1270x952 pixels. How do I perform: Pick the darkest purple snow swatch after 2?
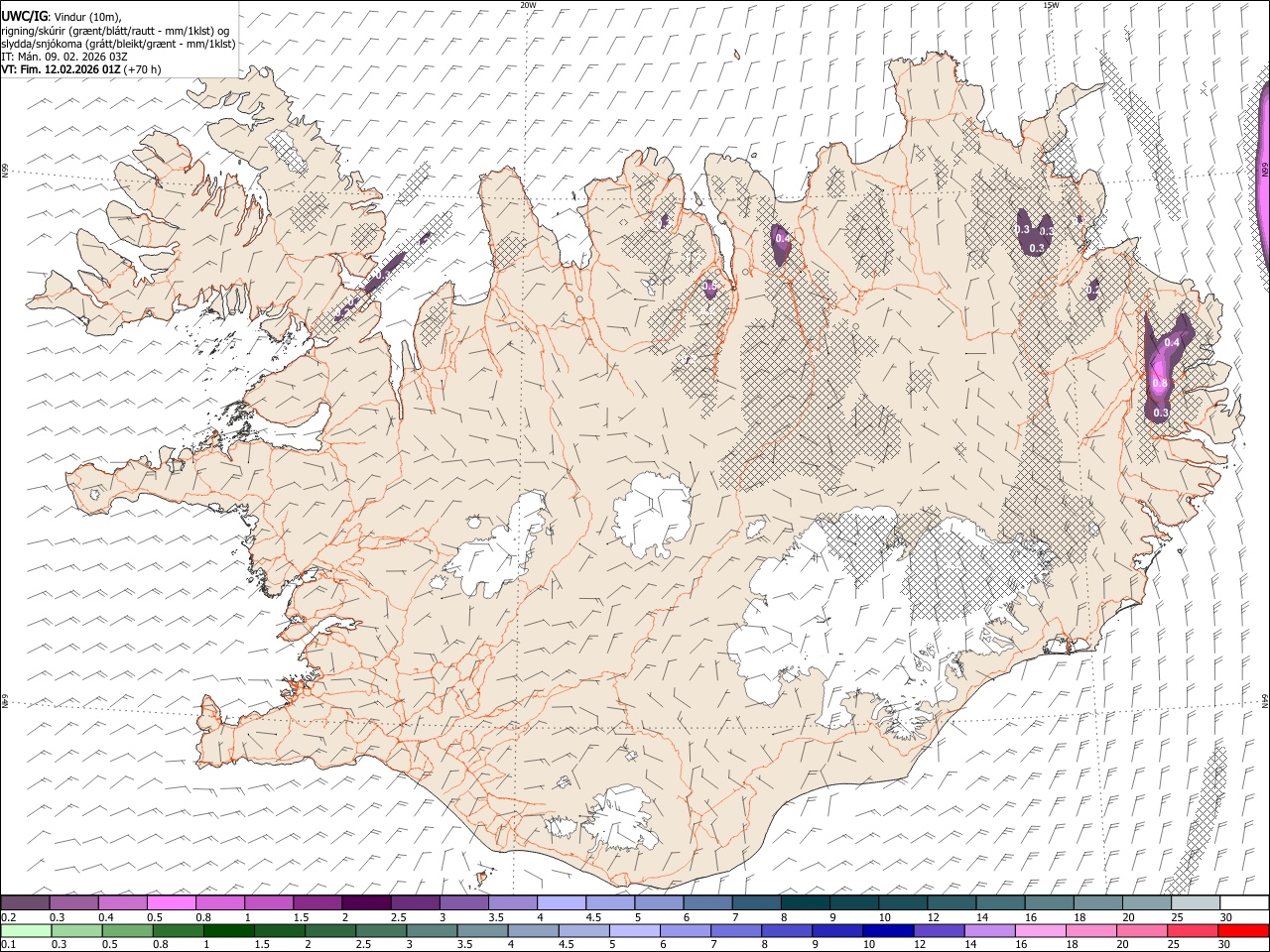pos(366,902)
